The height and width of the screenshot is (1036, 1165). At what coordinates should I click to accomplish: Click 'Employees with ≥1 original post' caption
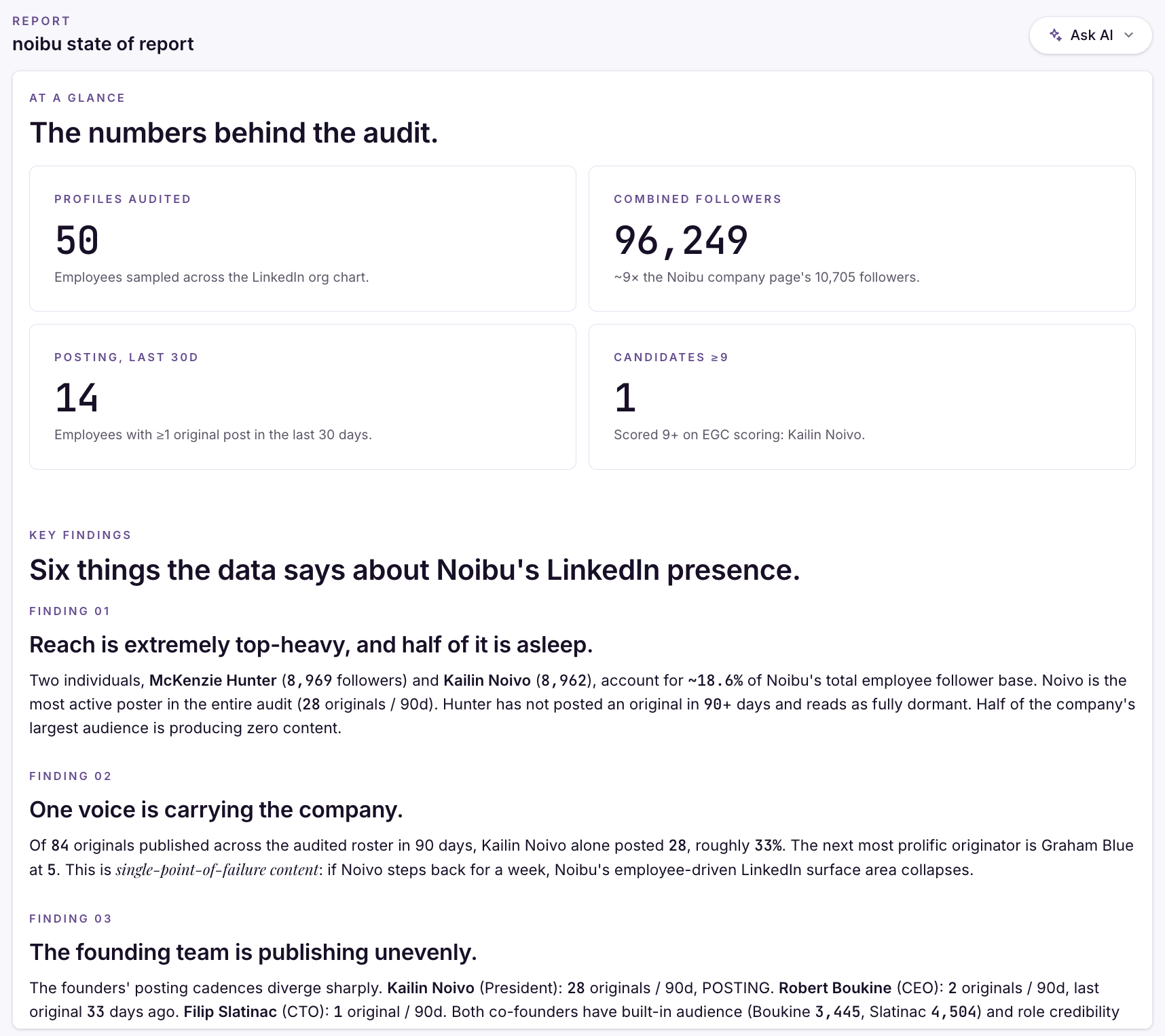[213, 434]
